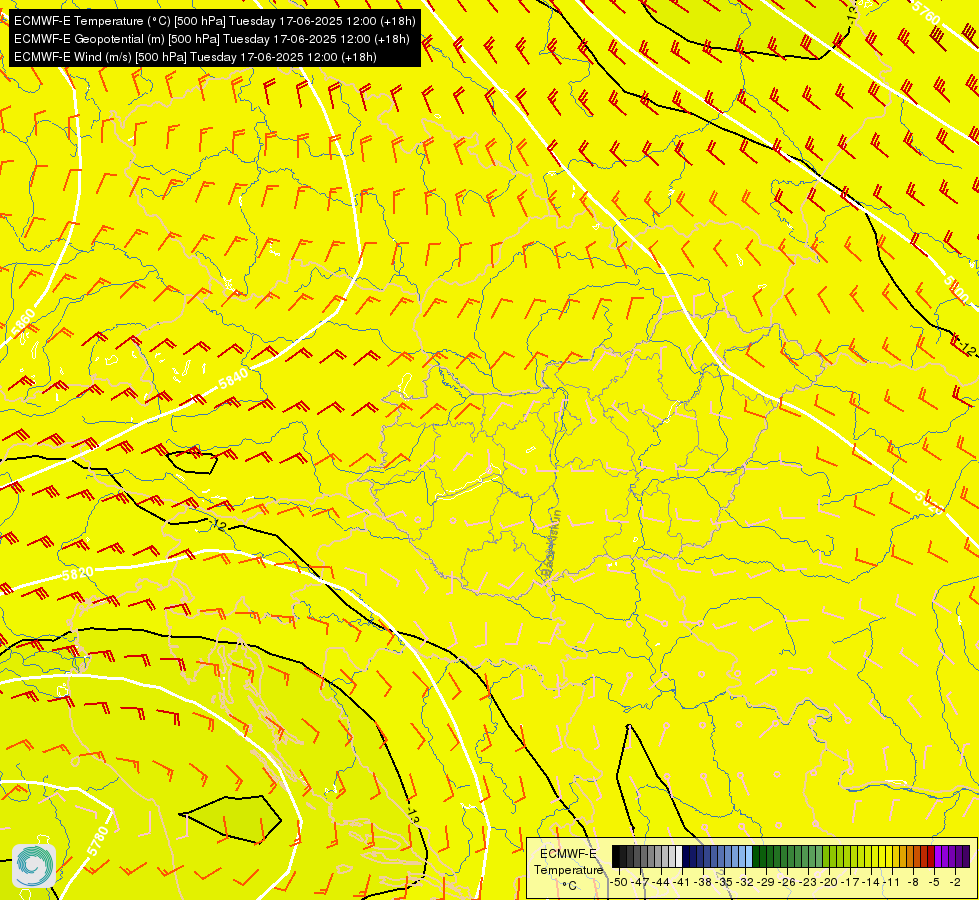
Task: Click the 5780 geopotential contour label
Action: click(x=98, y=841)
